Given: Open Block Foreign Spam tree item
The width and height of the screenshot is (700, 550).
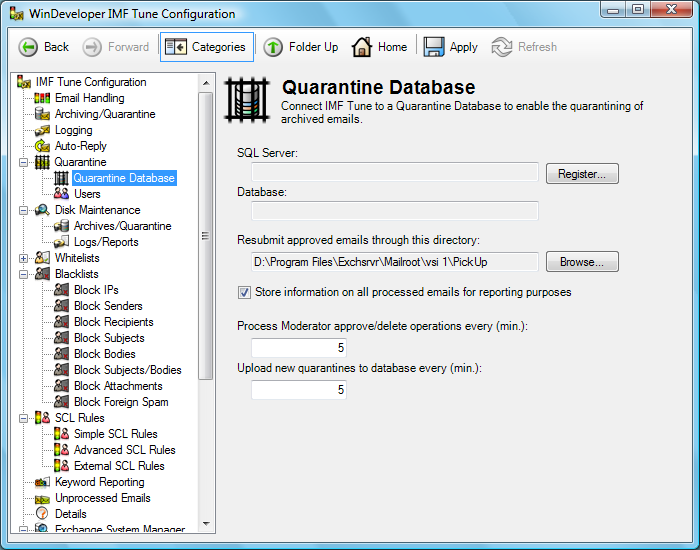Looking at the screenshot, I should pos(121,402).
